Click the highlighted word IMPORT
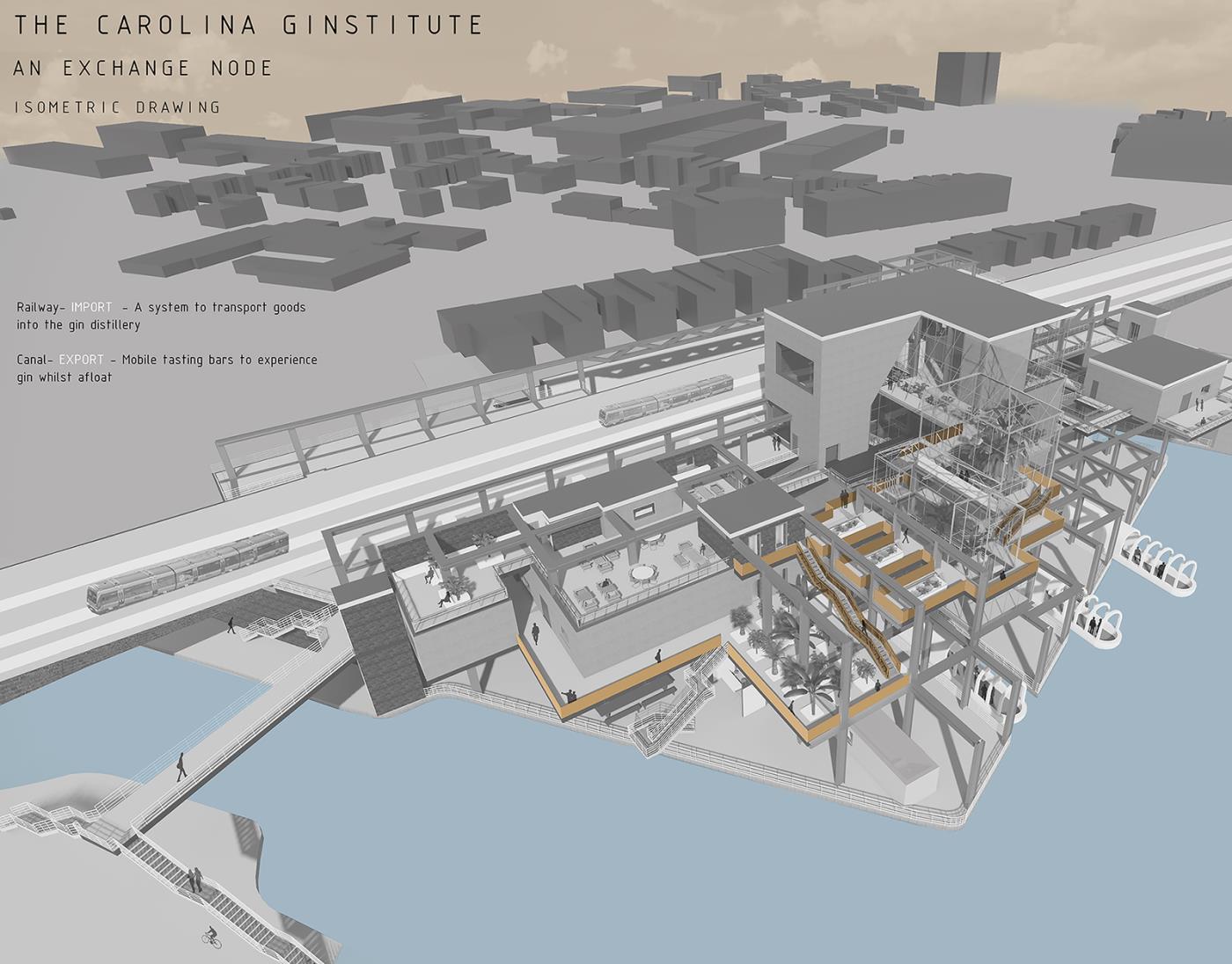This screenshot has height=964, width=1232. click(92, 307)
